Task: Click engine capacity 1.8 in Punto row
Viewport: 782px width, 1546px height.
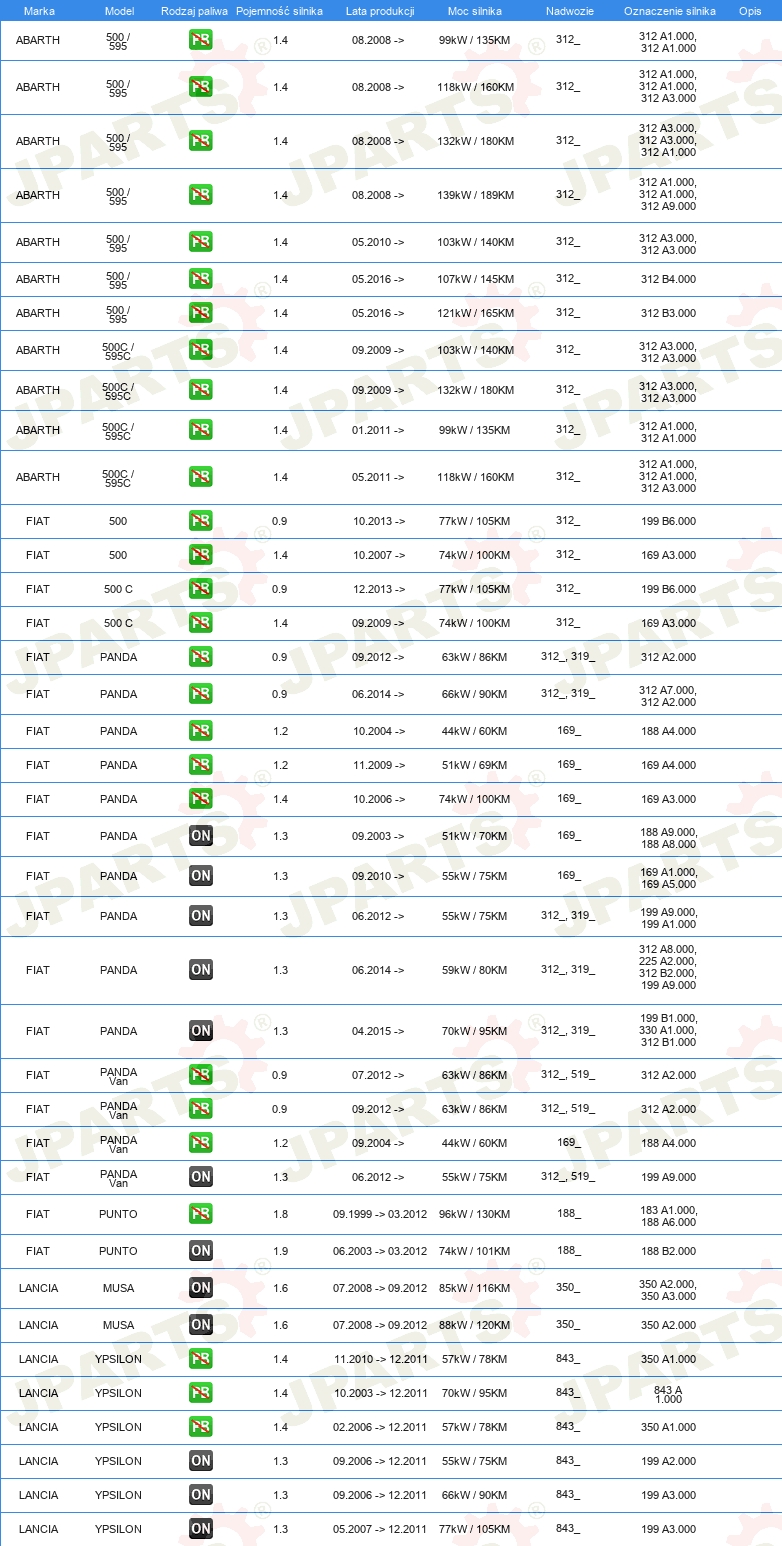Action: (x=280, y=1214)
